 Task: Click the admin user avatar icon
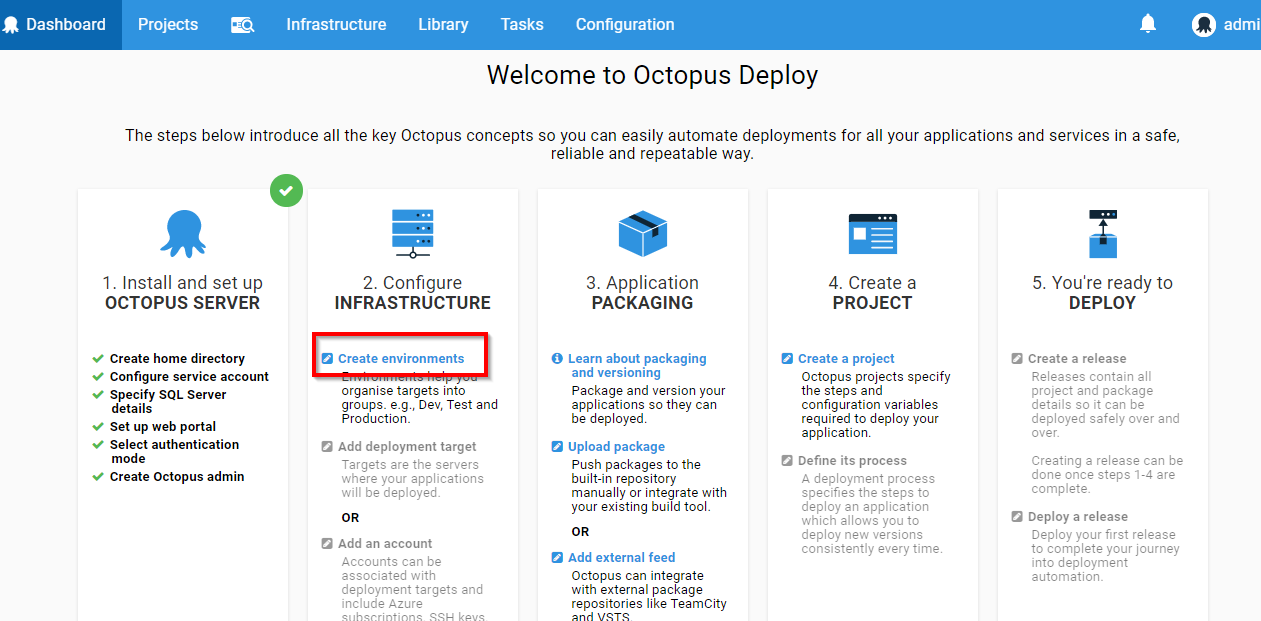pyautogui.click(x=1204, y=25)
